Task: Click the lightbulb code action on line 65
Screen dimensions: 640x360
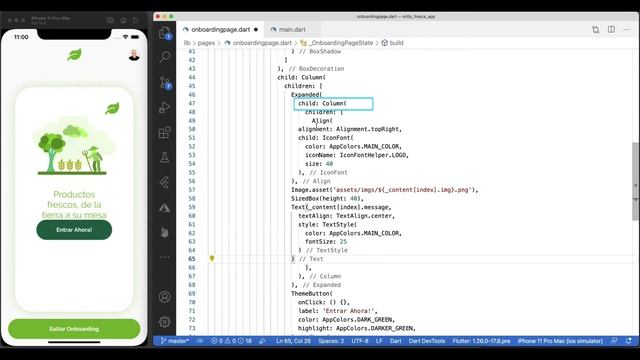Action: [x=212, y=258]
